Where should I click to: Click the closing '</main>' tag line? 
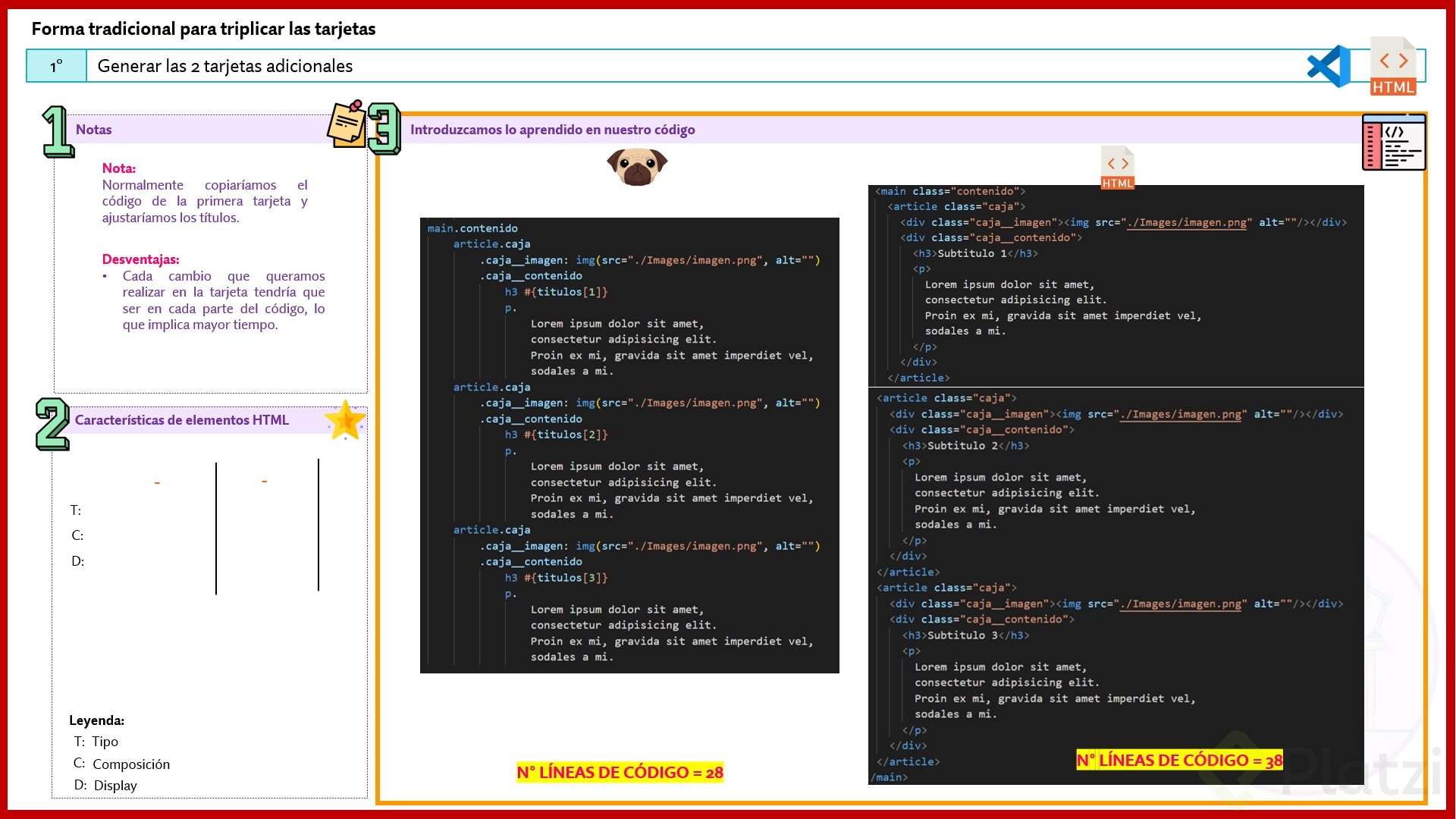click(x=889, y=777)
